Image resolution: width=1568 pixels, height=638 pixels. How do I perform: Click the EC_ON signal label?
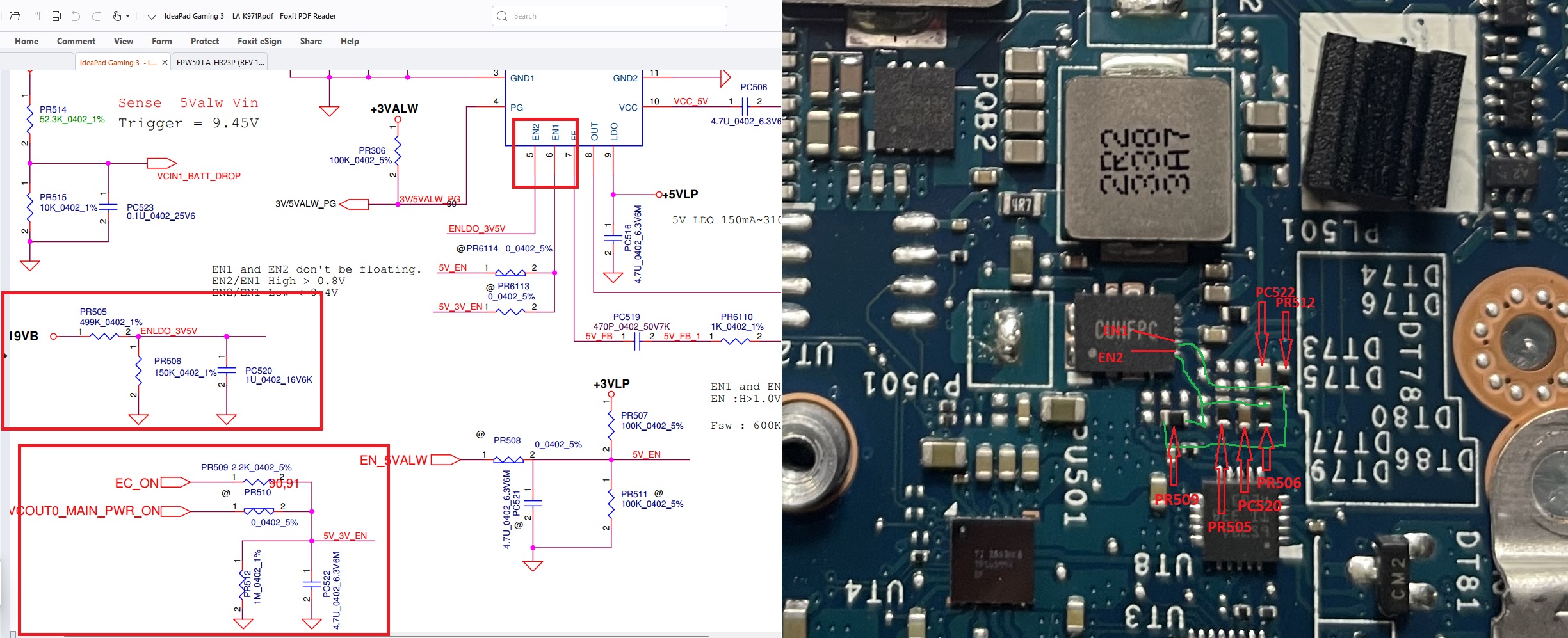(x=137, y=483)
